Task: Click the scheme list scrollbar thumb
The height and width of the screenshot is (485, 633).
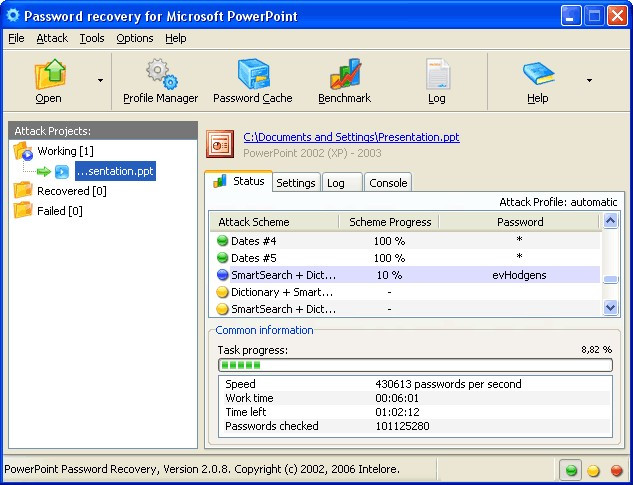Action: [x=610, y=279]
